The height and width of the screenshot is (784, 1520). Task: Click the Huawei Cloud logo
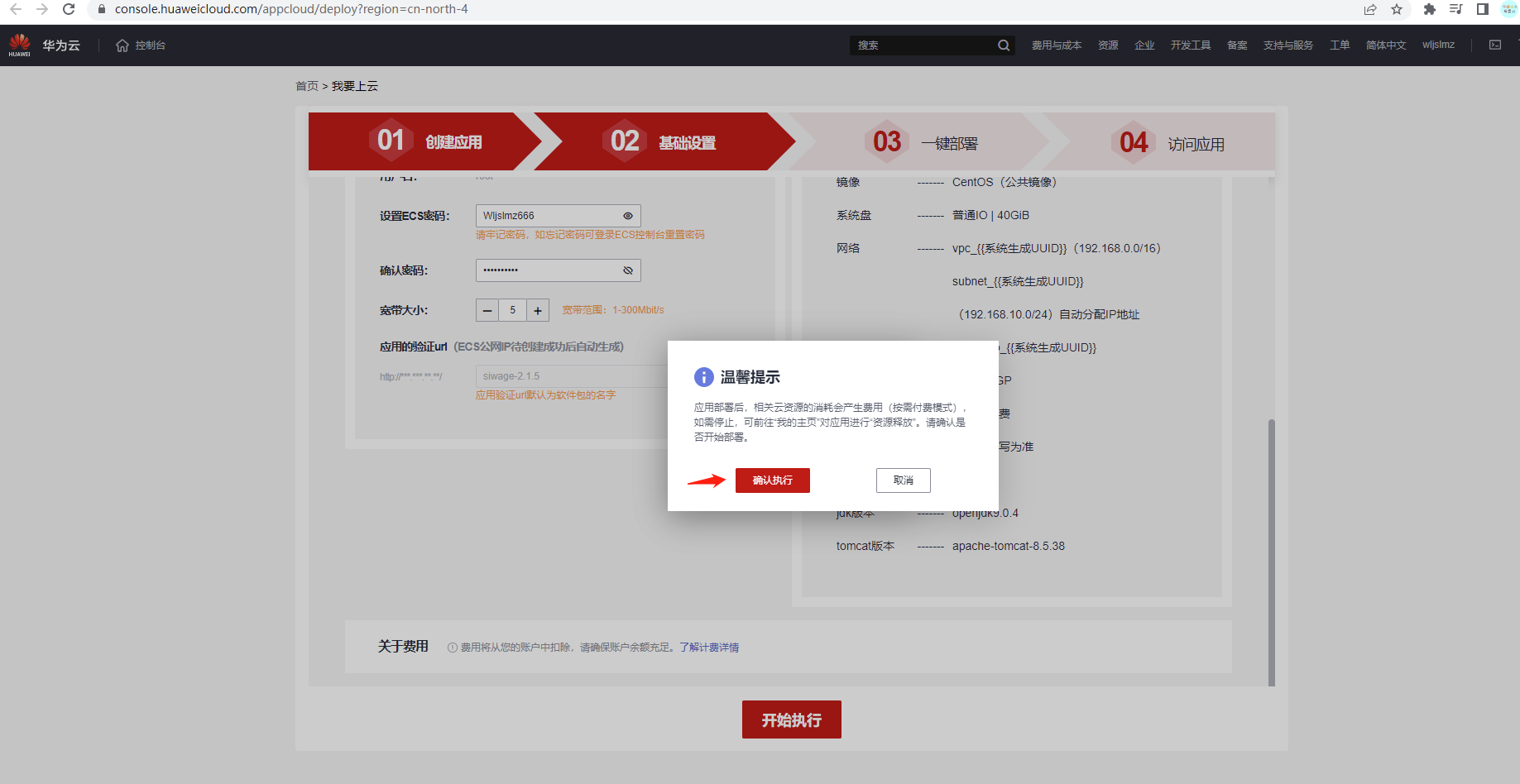20,45
